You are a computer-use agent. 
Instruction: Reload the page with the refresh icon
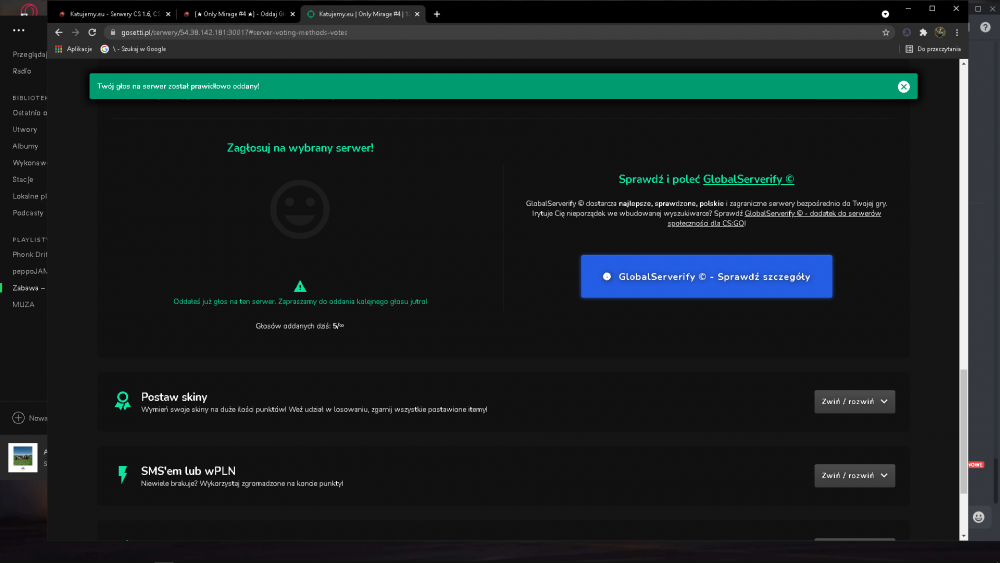pos(92,33)
